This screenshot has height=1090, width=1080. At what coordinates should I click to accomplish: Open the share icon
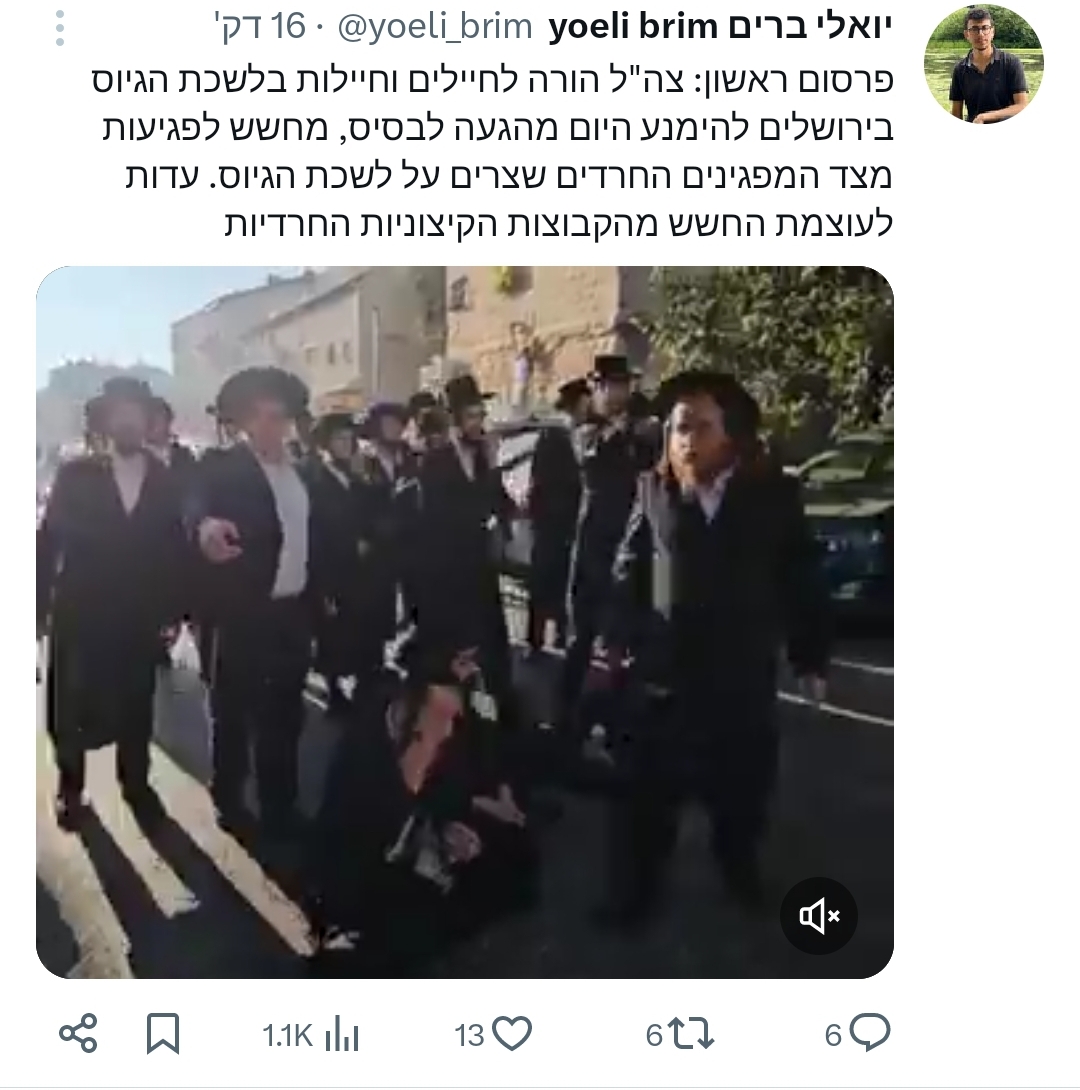click(x=78, y=1033)
